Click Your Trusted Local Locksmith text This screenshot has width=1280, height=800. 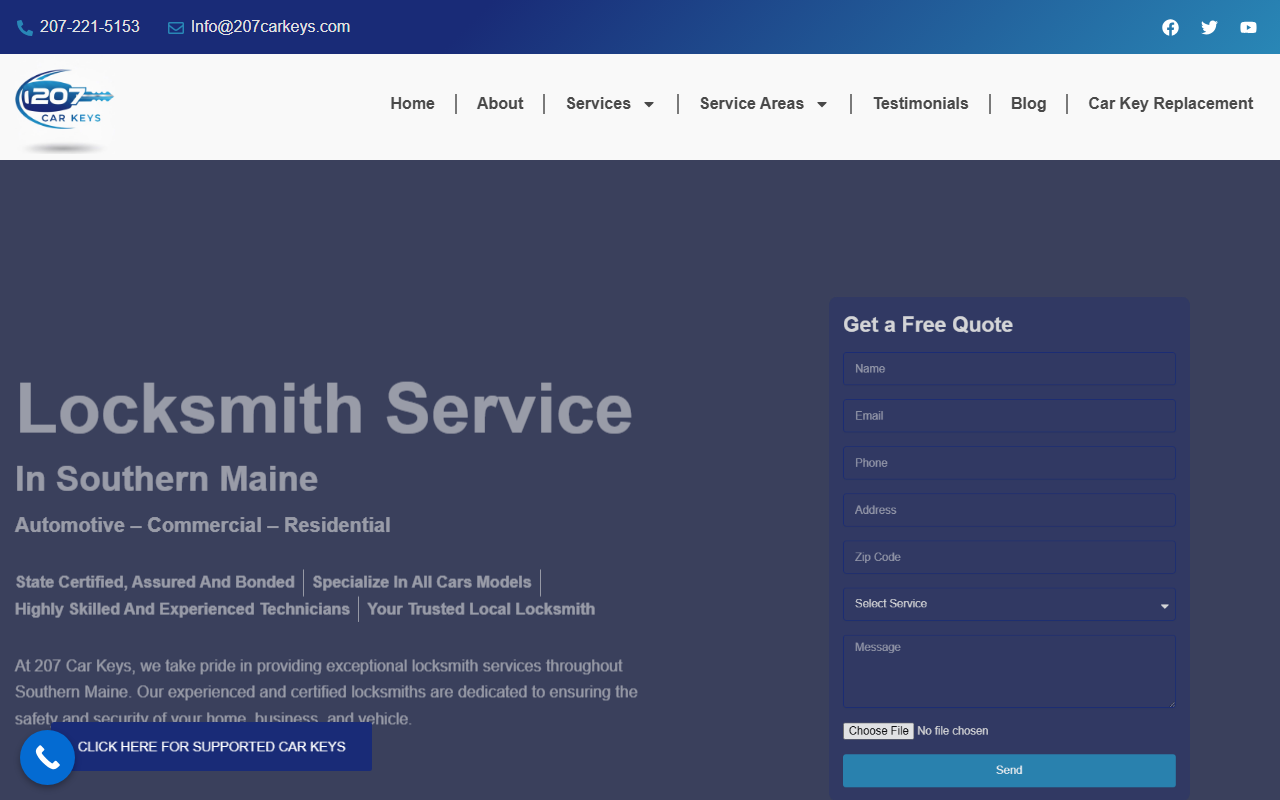pyautogui.click(x=481, y=609)
